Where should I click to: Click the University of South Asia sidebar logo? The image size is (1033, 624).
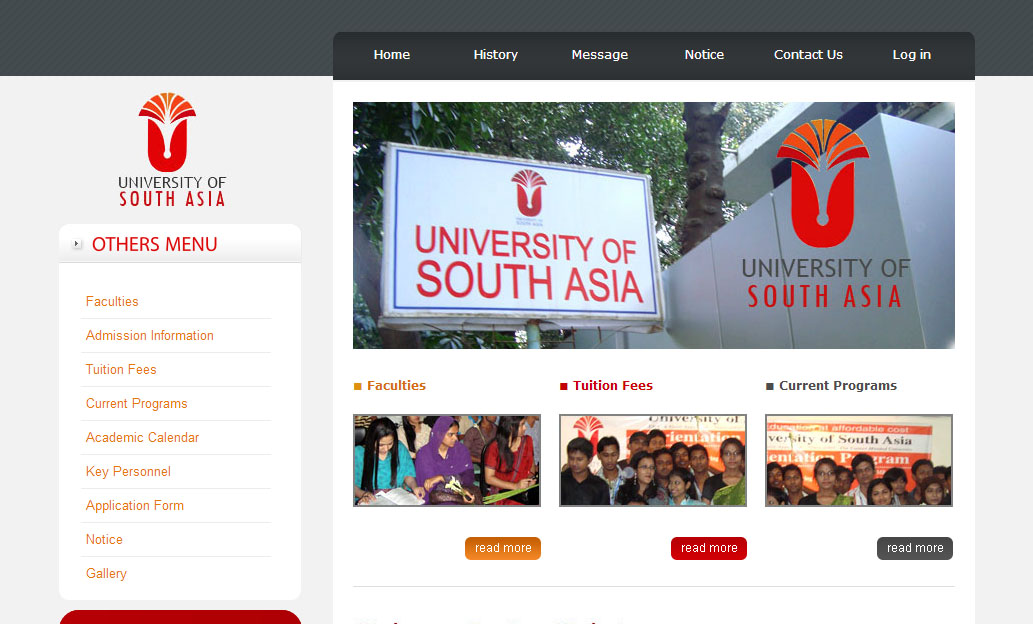click(x=172, y=150)
